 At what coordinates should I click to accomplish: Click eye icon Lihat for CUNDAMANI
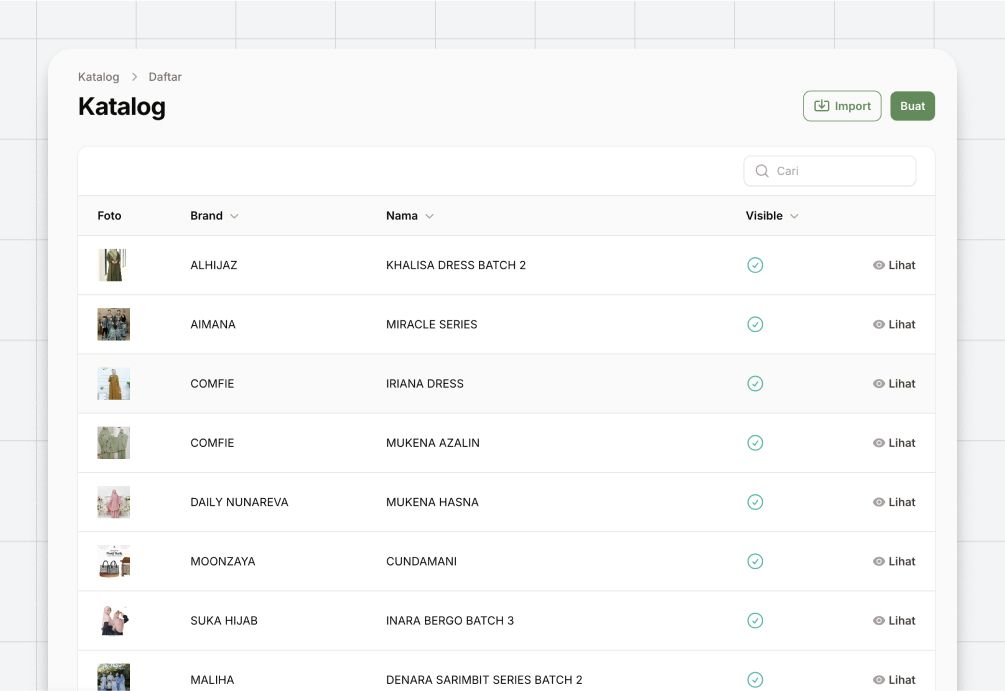tap(894, 562)
